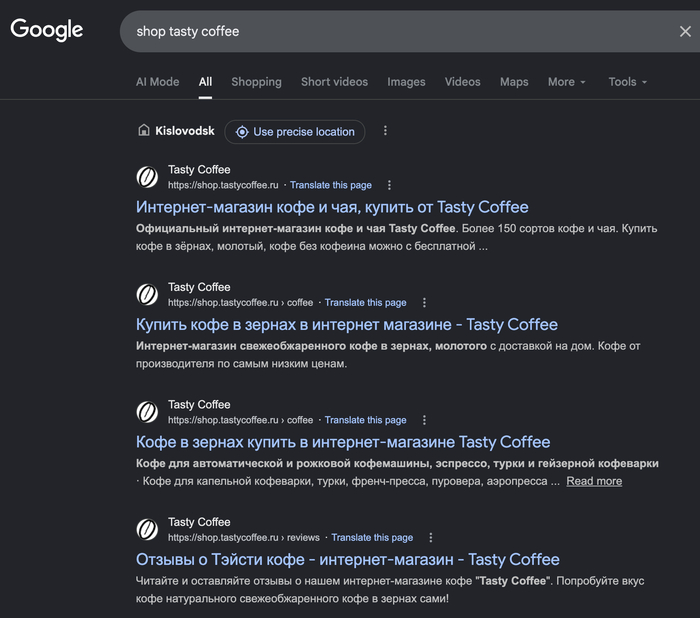The width and height of the screenshot is (700, 618).
Task: Open result 'Кофе в зернах купить в интернет-магазине Tasty Coffee'
Action: click(x=343, y=442)
